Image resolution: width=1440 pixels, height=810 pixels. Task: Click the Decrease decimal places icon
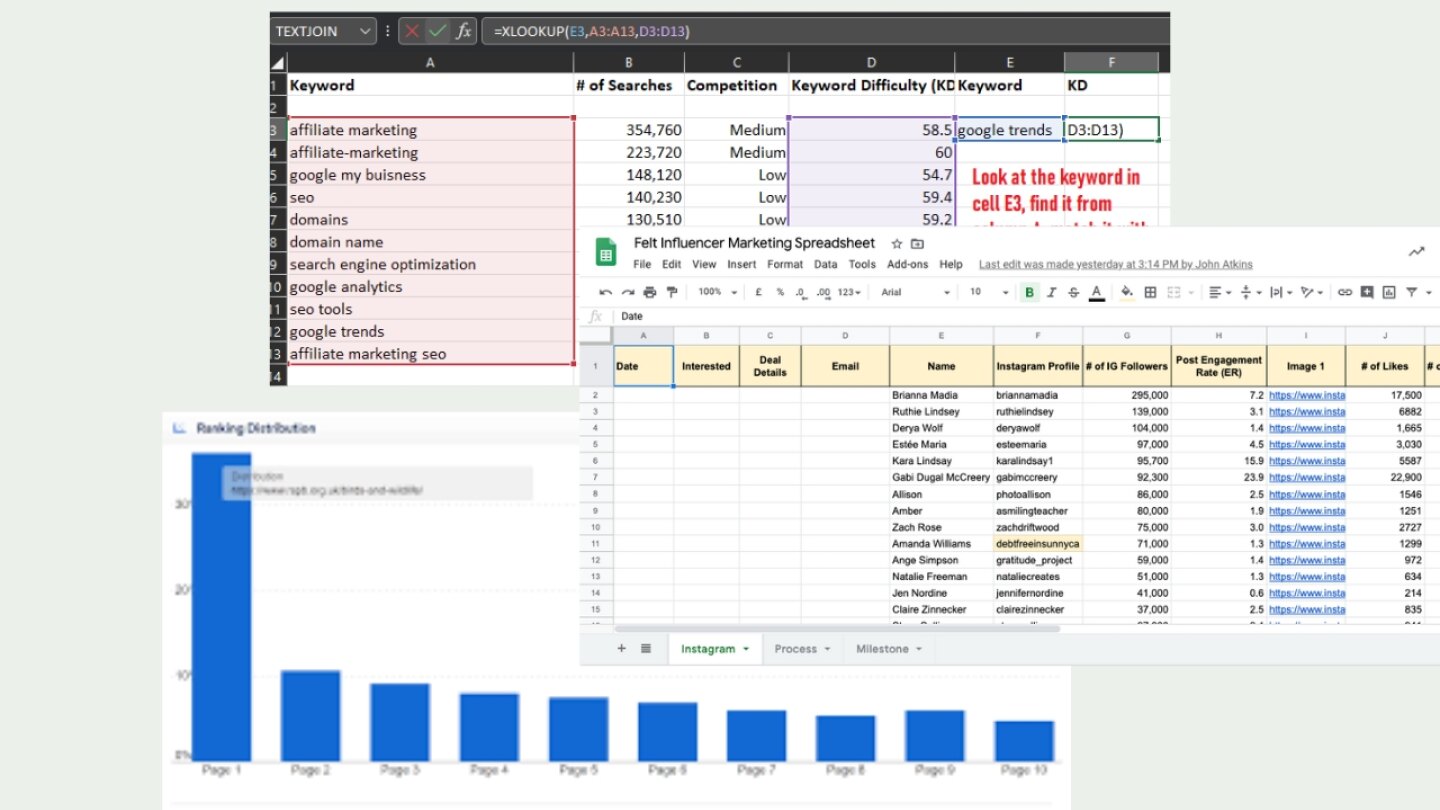tap(801, 292)
